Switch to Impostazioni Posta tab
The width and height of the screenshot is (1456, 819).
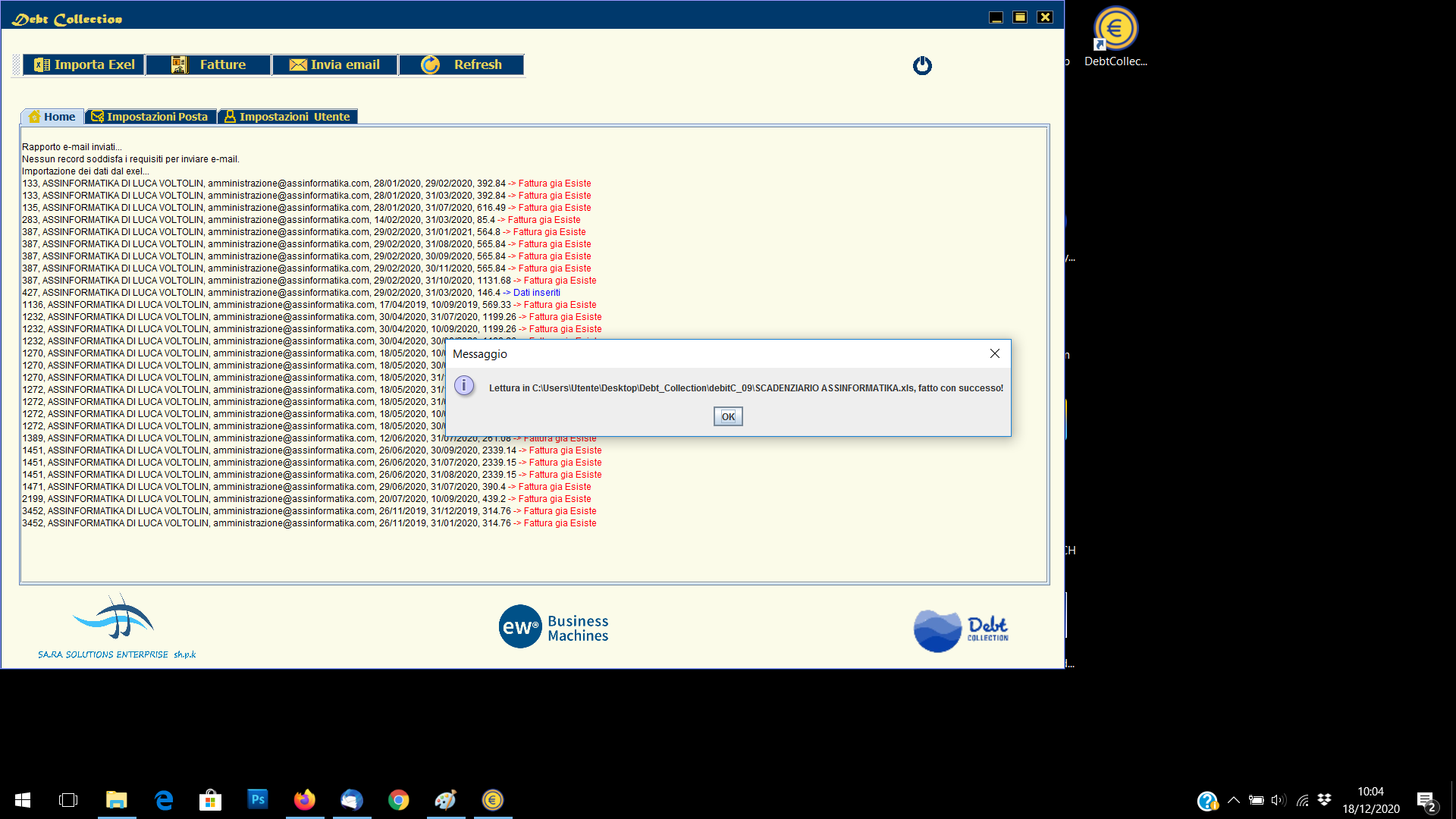150,117
